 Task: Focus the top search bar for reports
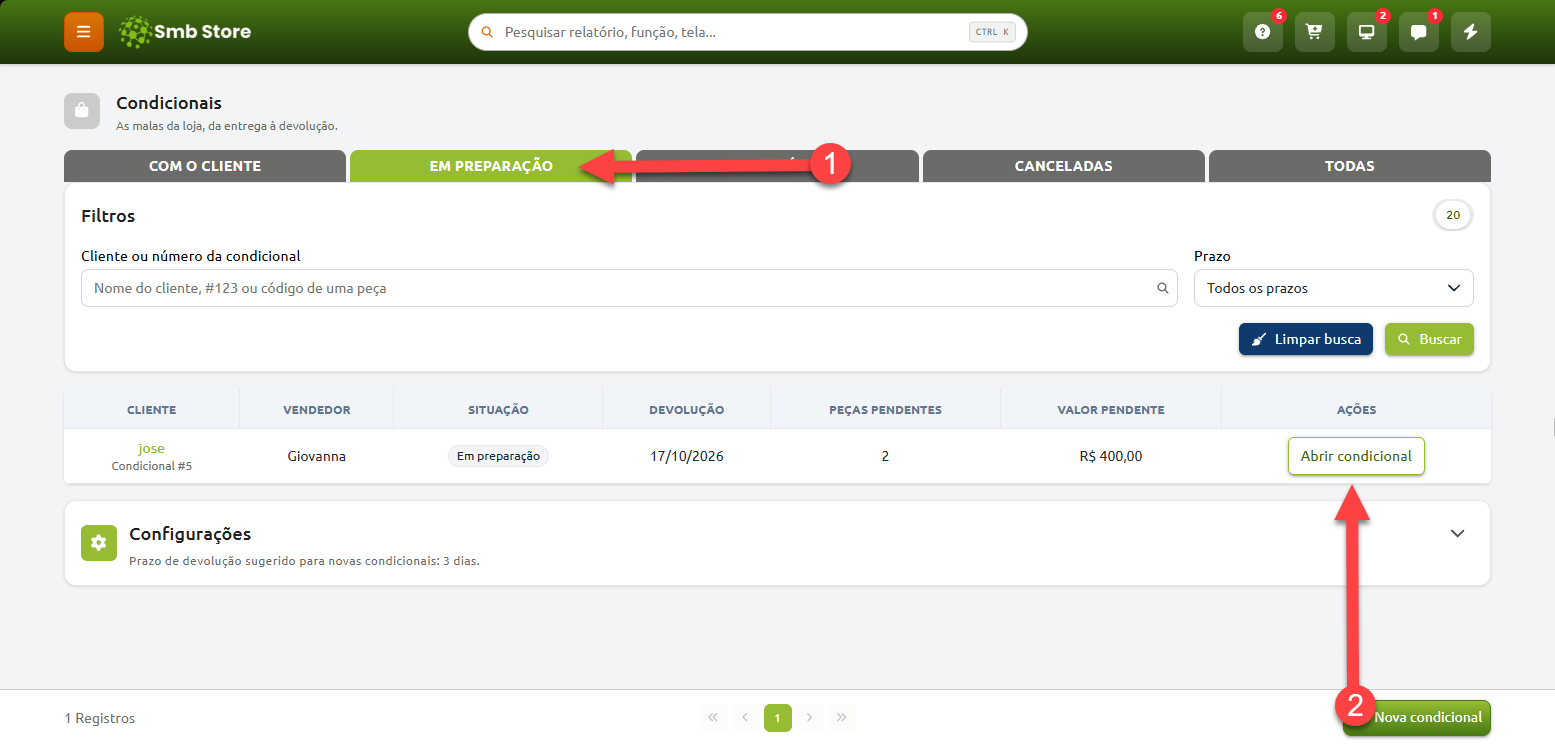click(x=748, y=32)
